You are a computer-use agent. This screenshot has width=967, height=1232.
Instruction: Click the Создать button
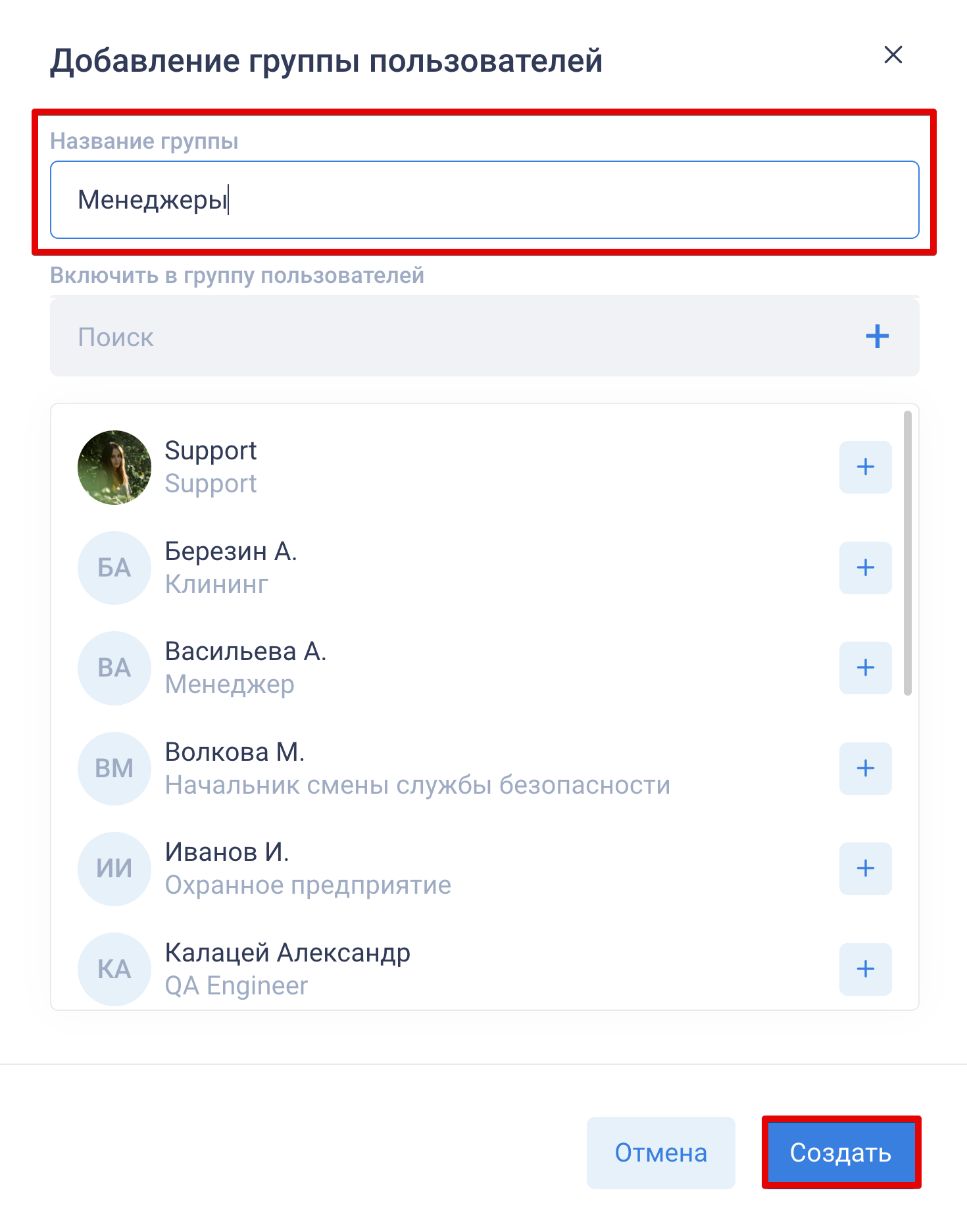[841, 1152]
